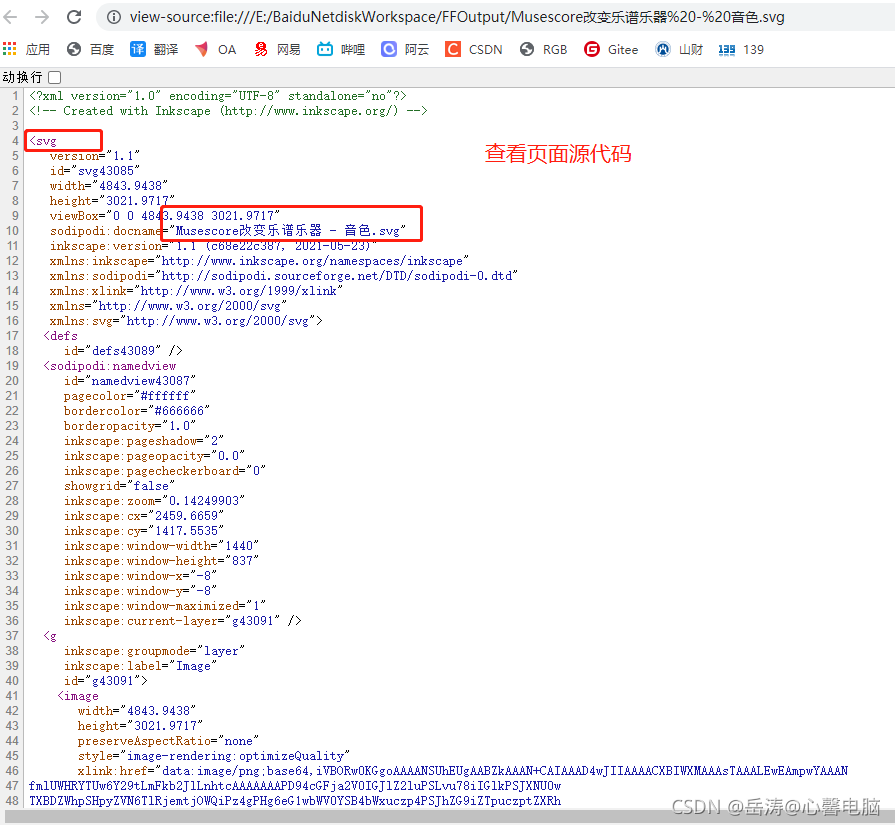The height and width of the screenshot is (825, 895).
Task: Click the pagecolor="#ffffff" attribute
Action: (x=130, y=396)
